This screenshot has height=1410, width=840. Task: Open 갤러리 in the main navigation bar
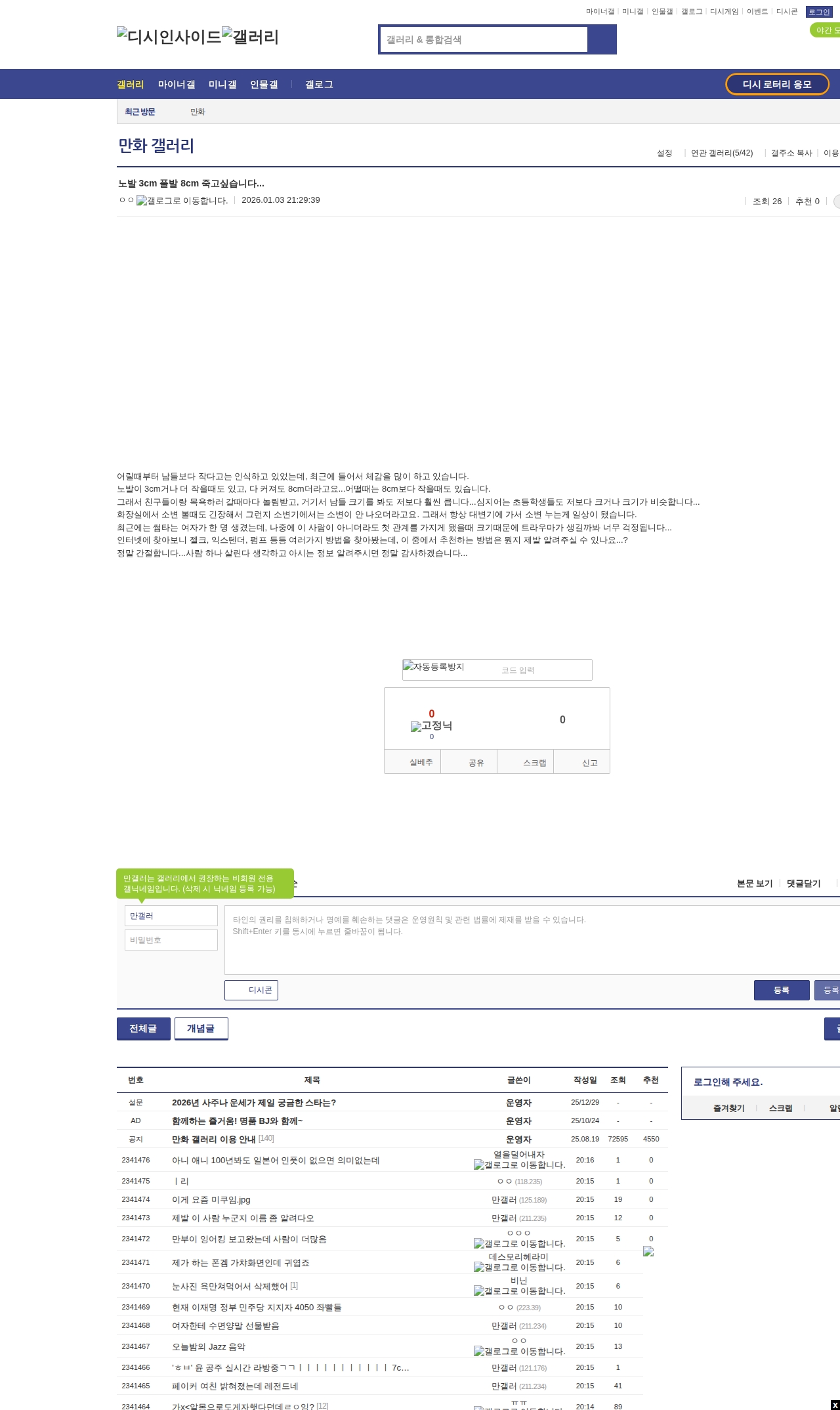pos(131,85)
